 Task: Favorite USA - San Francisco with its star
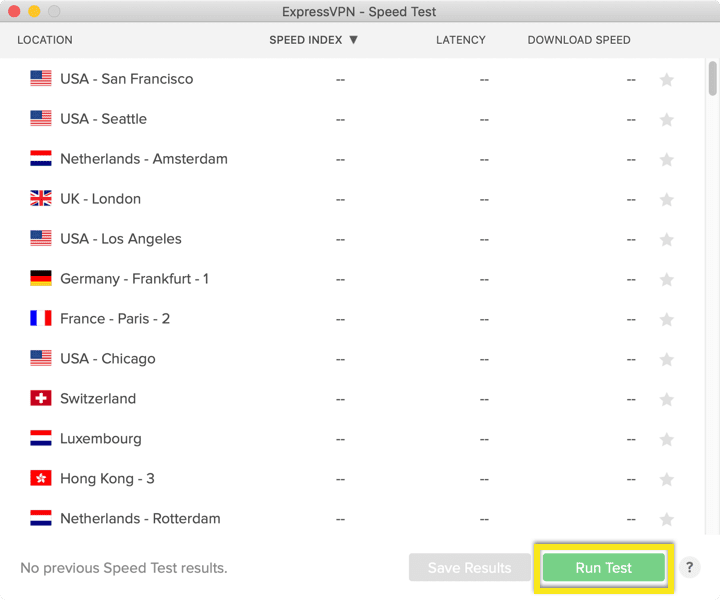667,80
